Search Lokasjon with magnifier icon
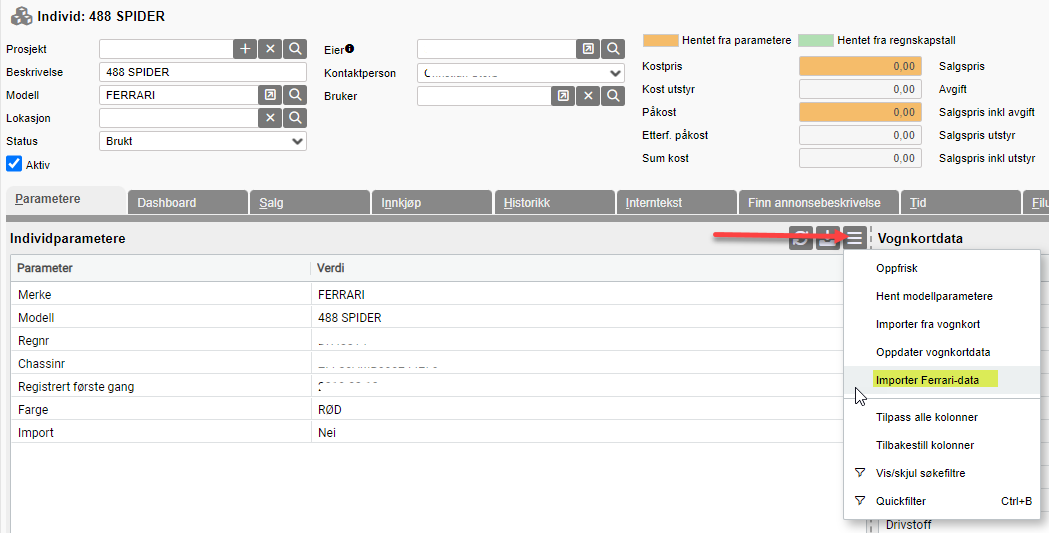Screen dimensions: 1049x533 pyautogui.click(x=295, y=118)
